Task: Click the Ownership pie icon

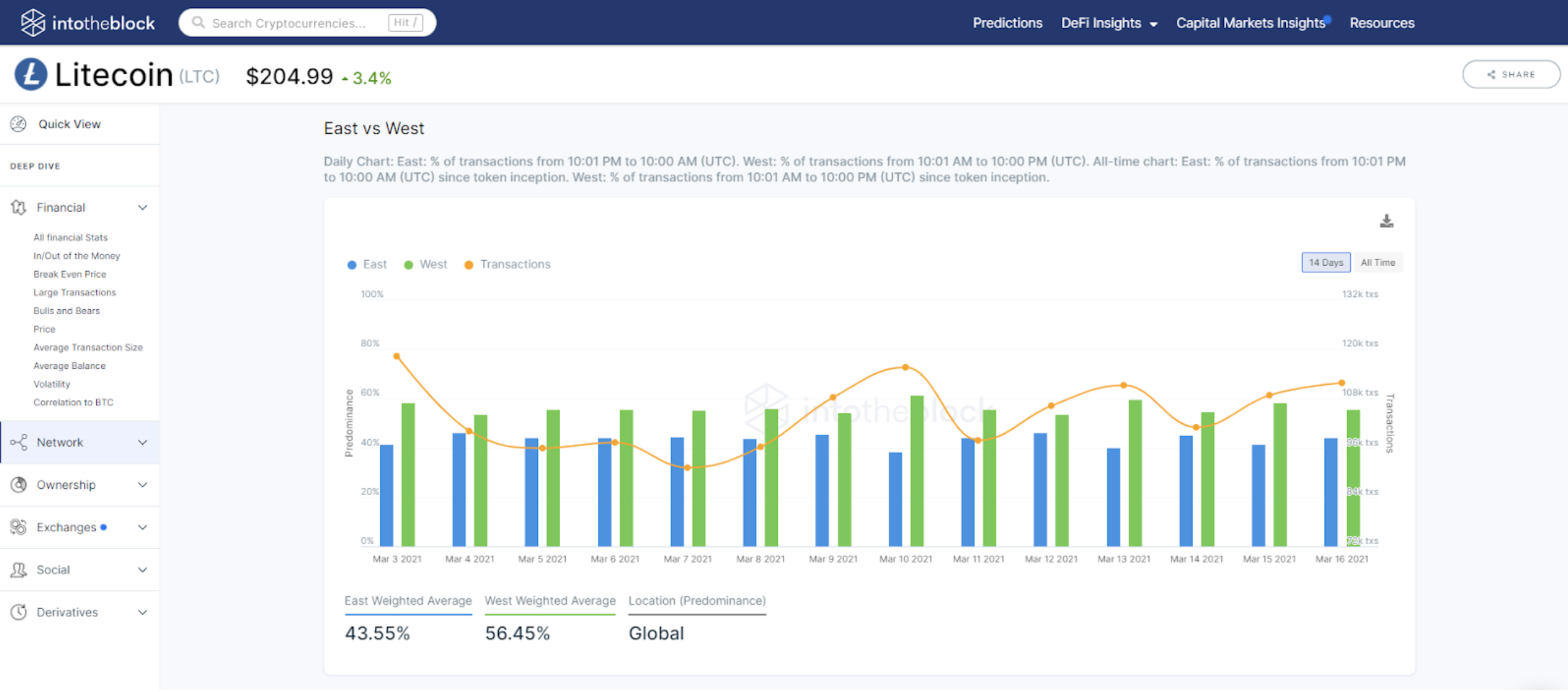Action: 18,485
